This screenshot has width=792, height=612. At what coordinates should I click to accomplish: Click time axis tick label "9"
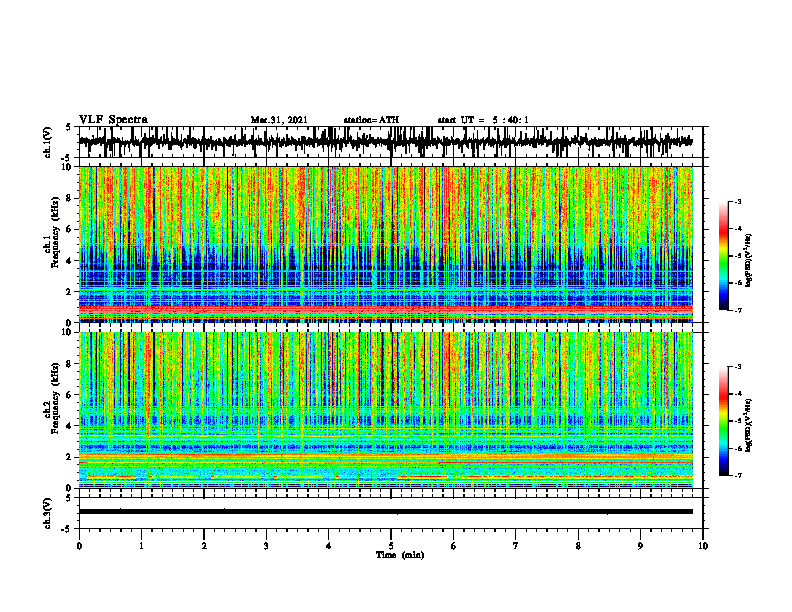click(640, 546)
